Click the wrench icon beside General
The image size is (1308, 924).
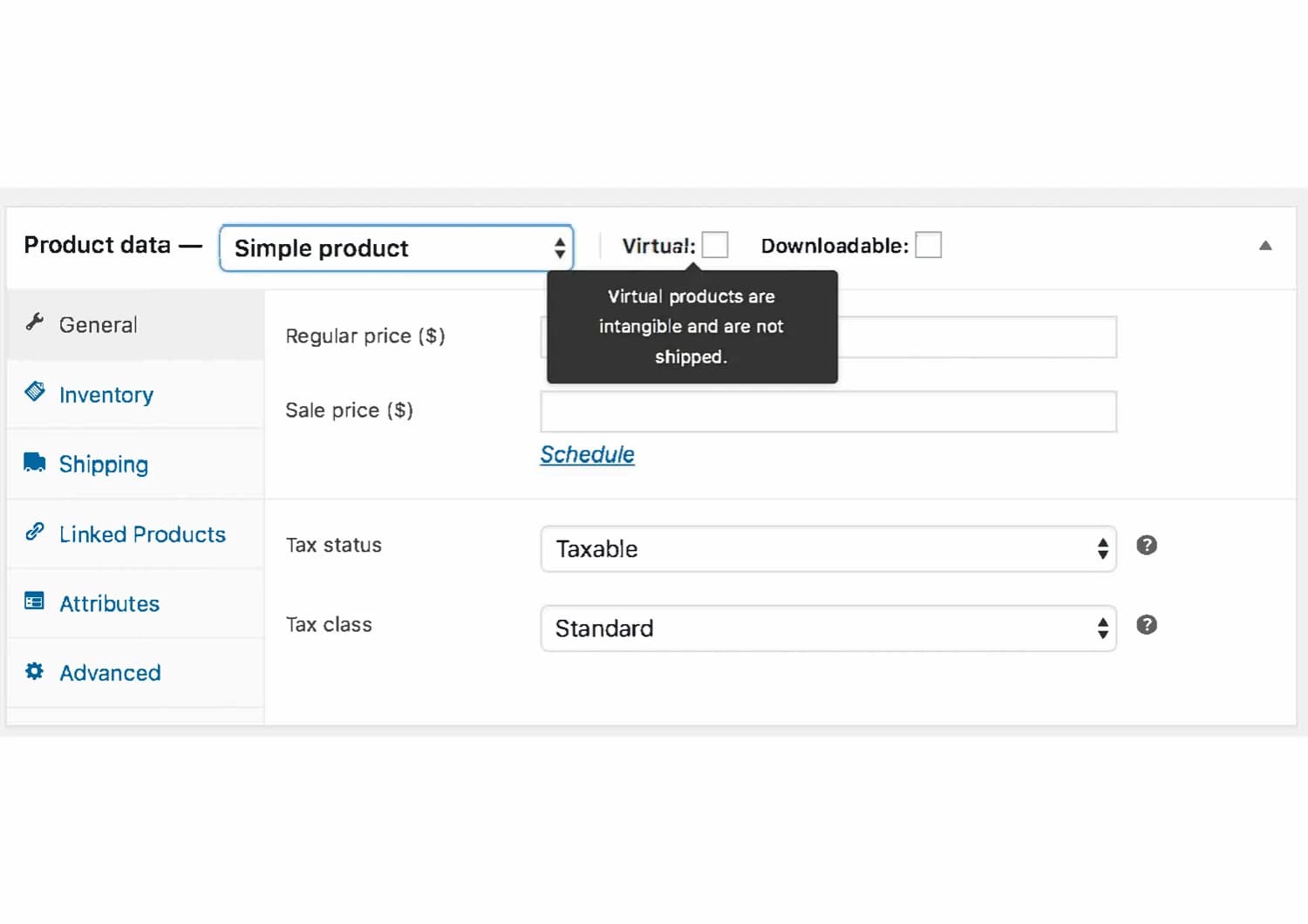coord(35,323)
